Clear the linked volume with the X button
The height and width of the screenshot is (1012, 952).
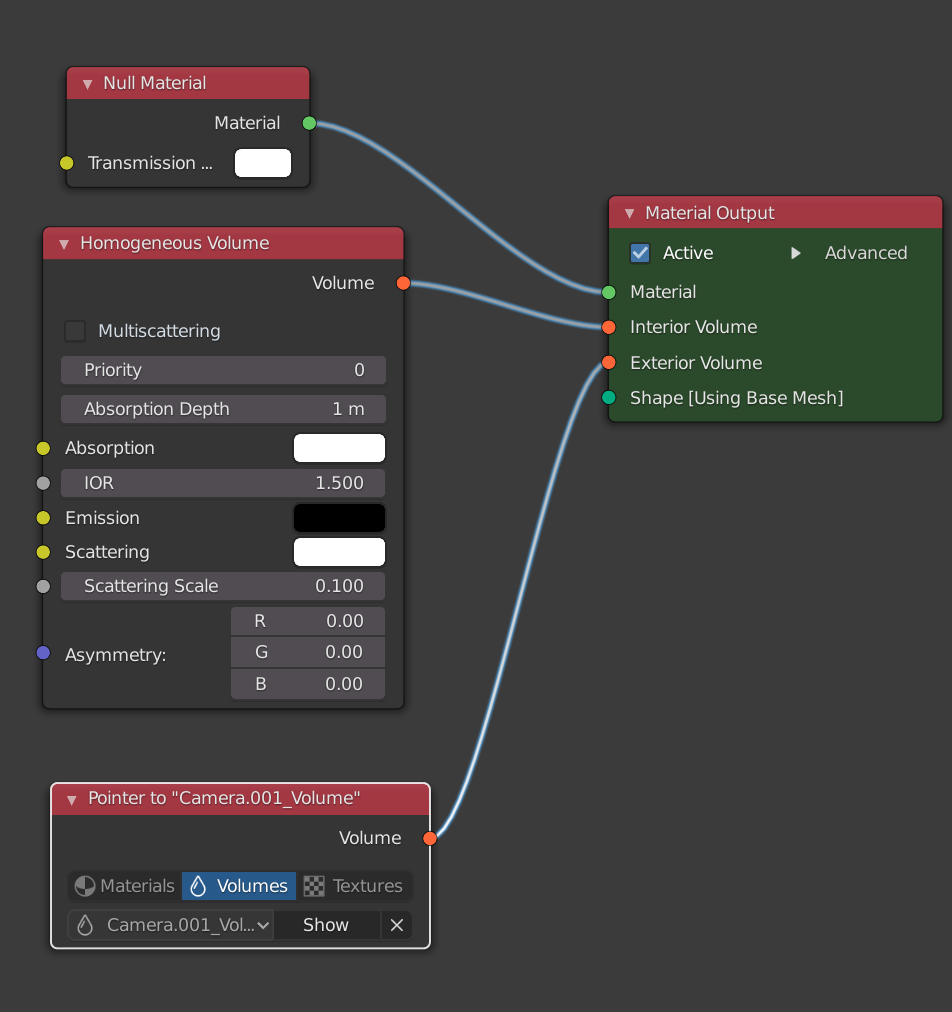tap(396, 925)
